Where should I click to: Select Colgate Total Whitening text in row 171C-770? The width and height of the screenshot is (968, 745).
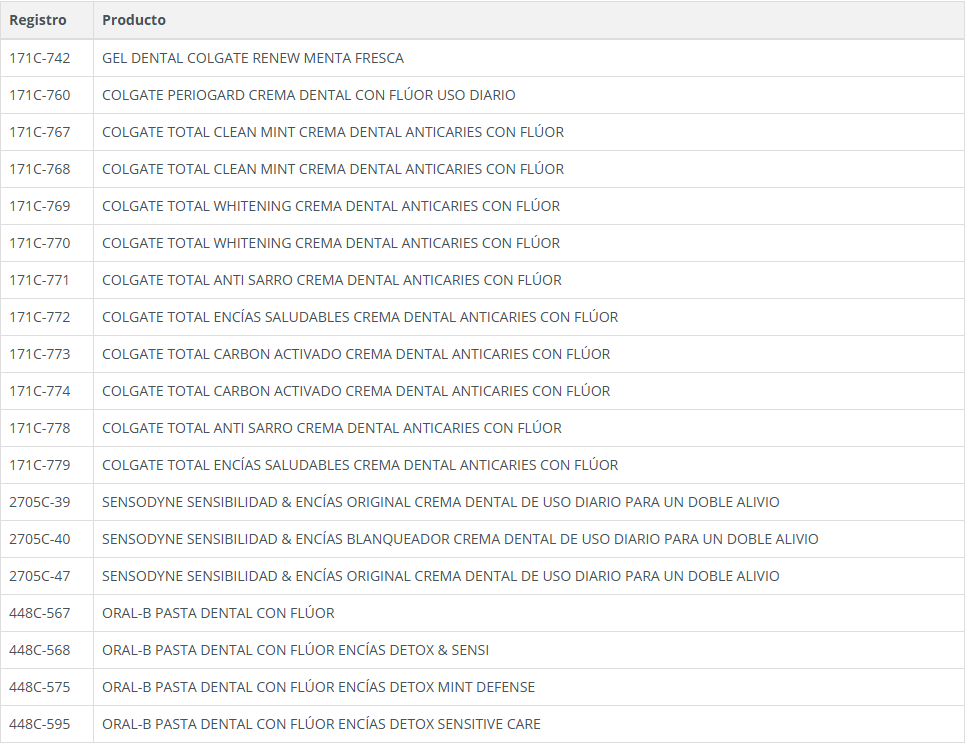(x=330, y=243)
